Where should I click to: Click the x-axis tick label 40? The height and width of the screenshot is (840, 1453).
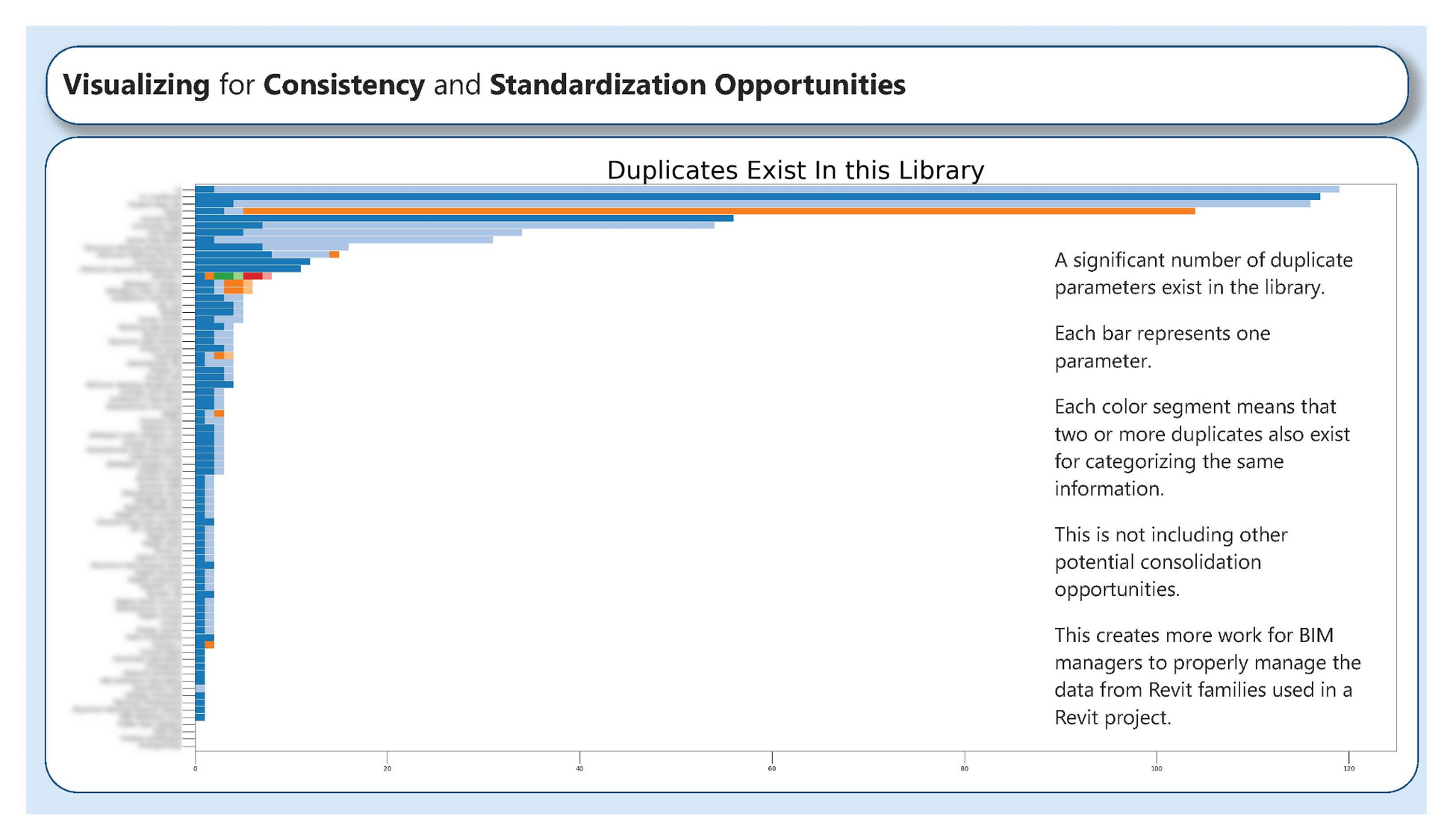tap(579, 768)
